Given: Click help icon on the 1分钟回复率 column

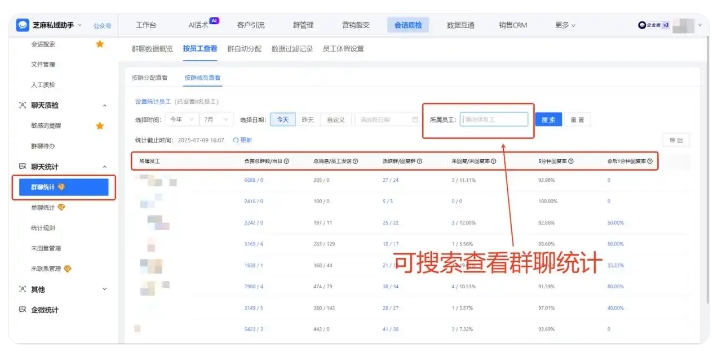Looking at the screenshot, I should tap(650, 162).
